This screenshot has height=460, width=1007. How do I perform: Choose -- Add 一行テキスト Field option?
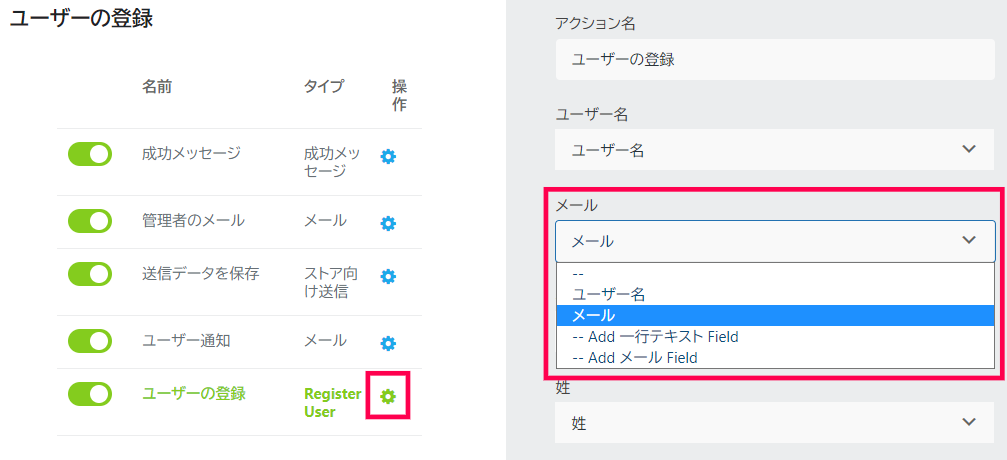(775, 336)
